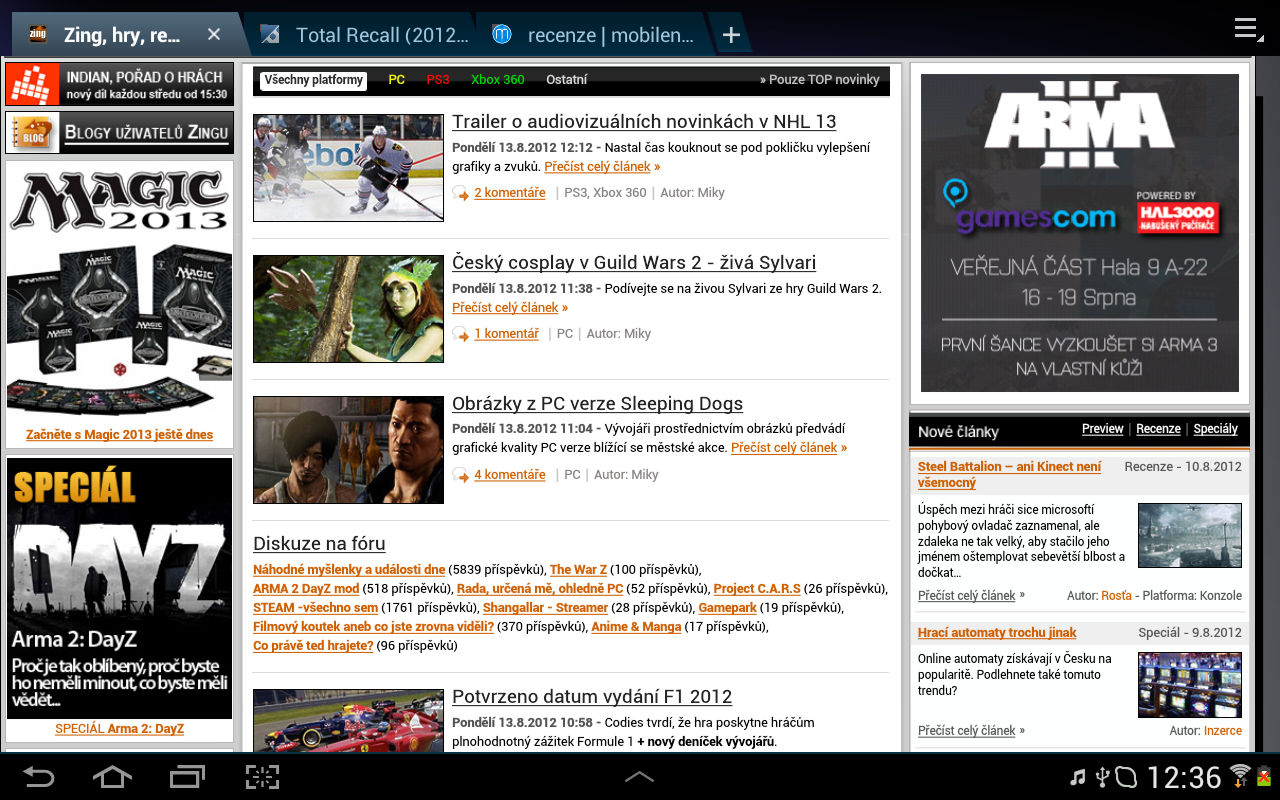Tap the screenshot capture icon in navigation bar
This screenshot has width=1280, height=800.
click(x=262, y=775)
